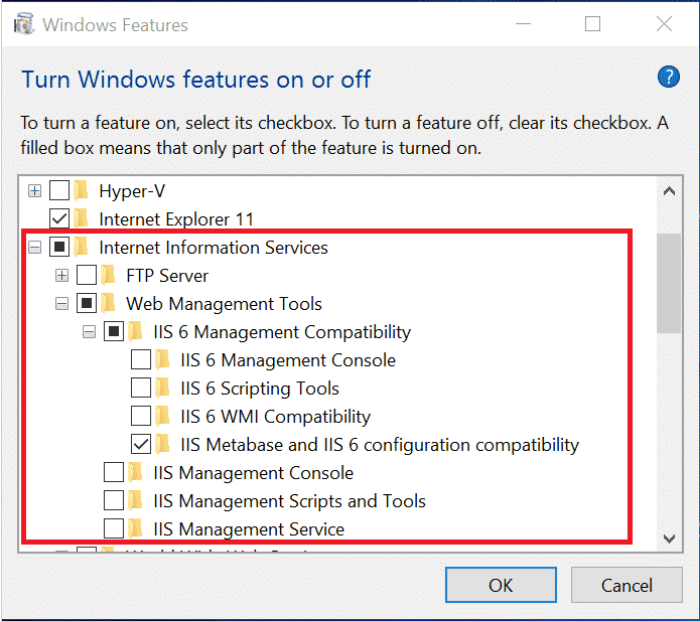This screenshot has width=700, height=622.
Task: Click the Internet Explorer 11 folder icon
Action: (x=82, y=218)
